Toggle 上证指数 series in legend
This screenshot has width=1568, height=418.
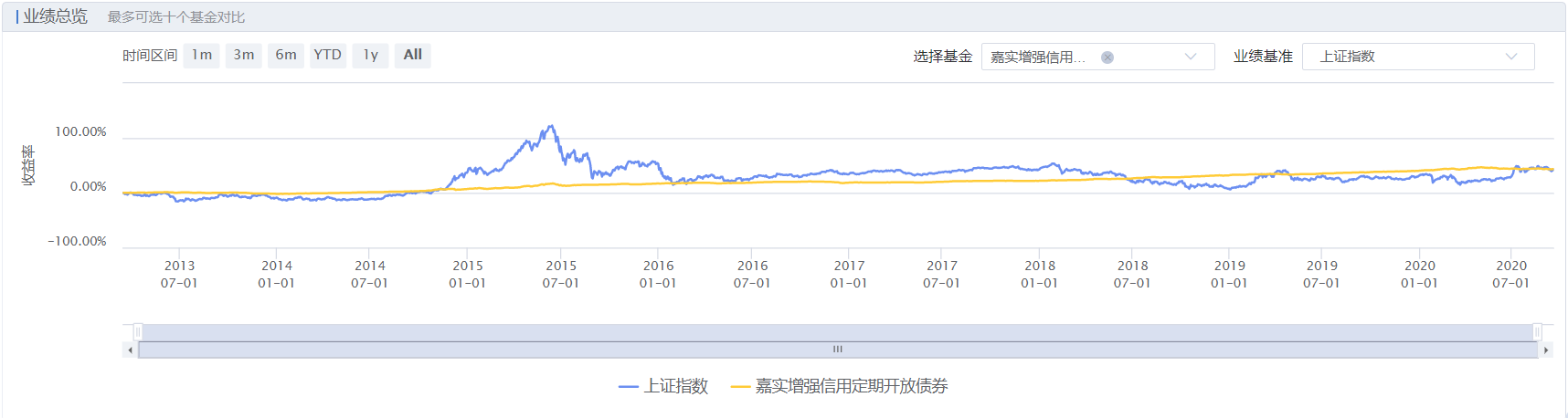click(663, 387)
